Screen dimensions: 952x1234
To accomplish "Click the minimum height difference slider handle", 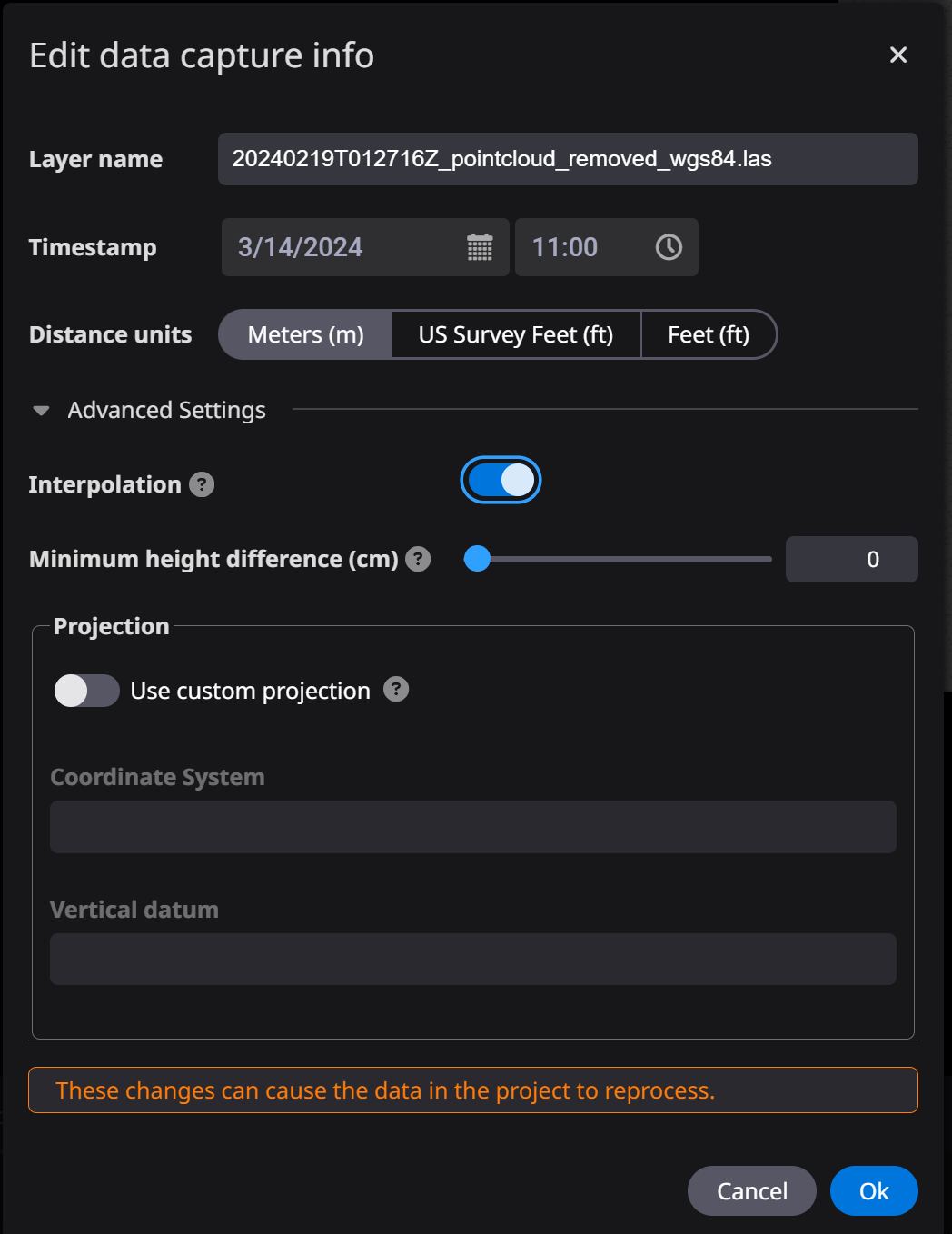I will [x=477, y=559].
